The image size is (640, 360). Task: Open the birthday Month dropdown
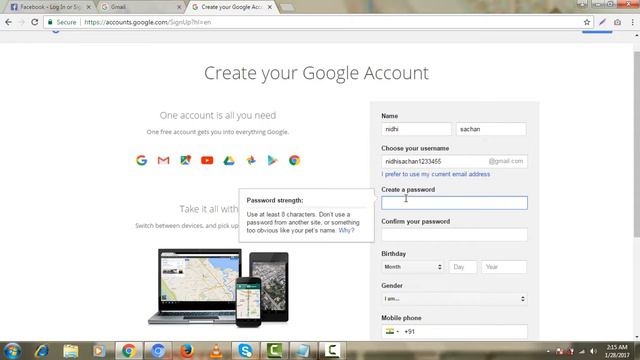click(413, 267)
